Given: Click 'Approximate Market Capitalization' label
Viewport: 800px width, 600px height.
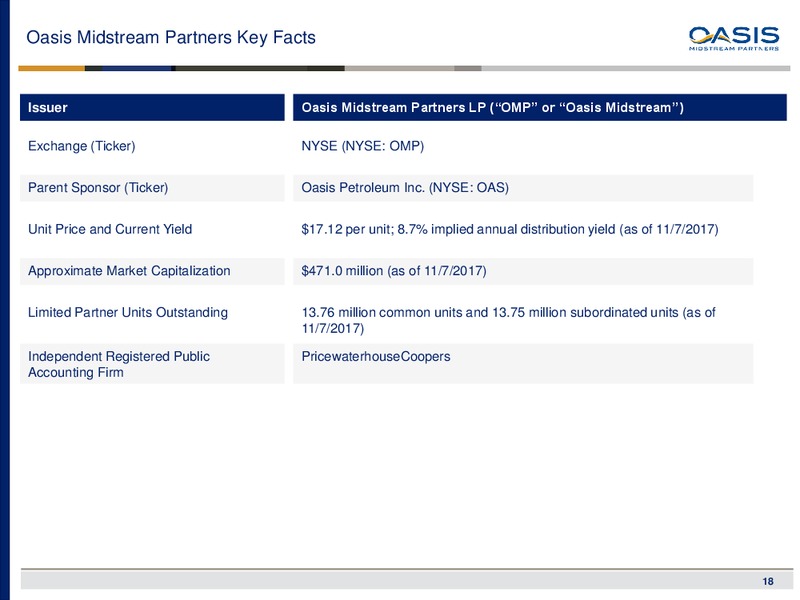Looking at the screenshot, I should (x=129, y=271).
